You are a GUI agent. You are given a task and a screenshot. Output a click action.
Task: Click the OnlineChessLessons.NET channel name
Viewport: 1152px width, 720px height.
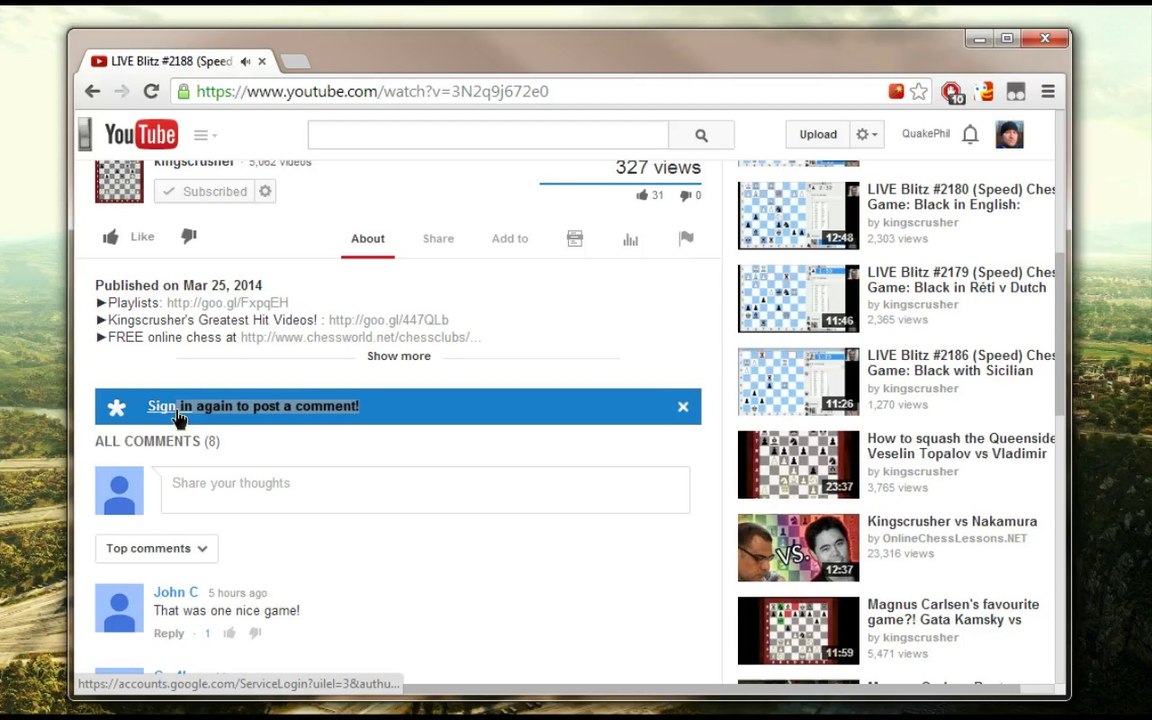click(x=954, y=538)
